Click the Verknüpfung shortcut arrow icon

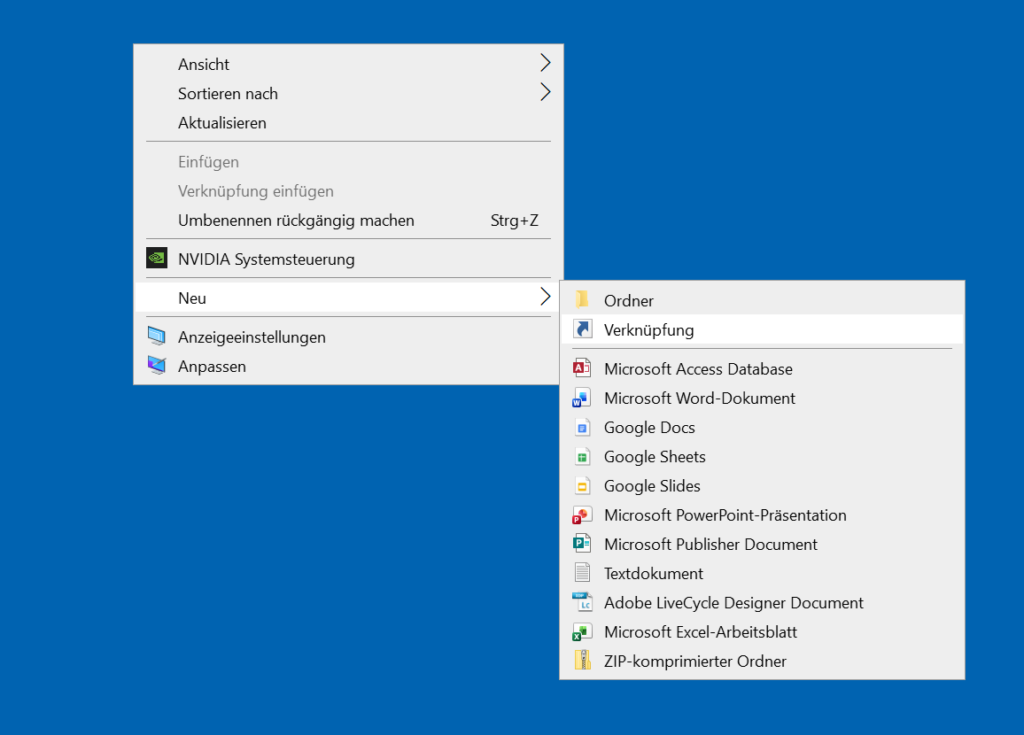pyautogui.click(x=582, y=329)
